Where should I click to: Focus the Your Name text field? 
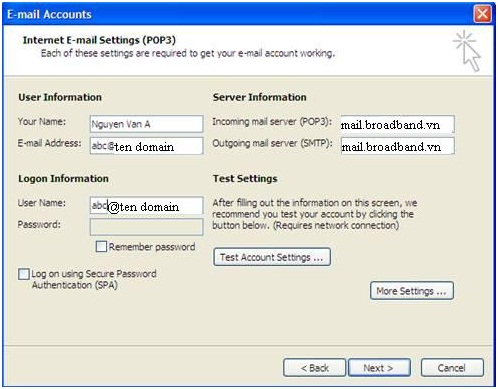(146, 124)
